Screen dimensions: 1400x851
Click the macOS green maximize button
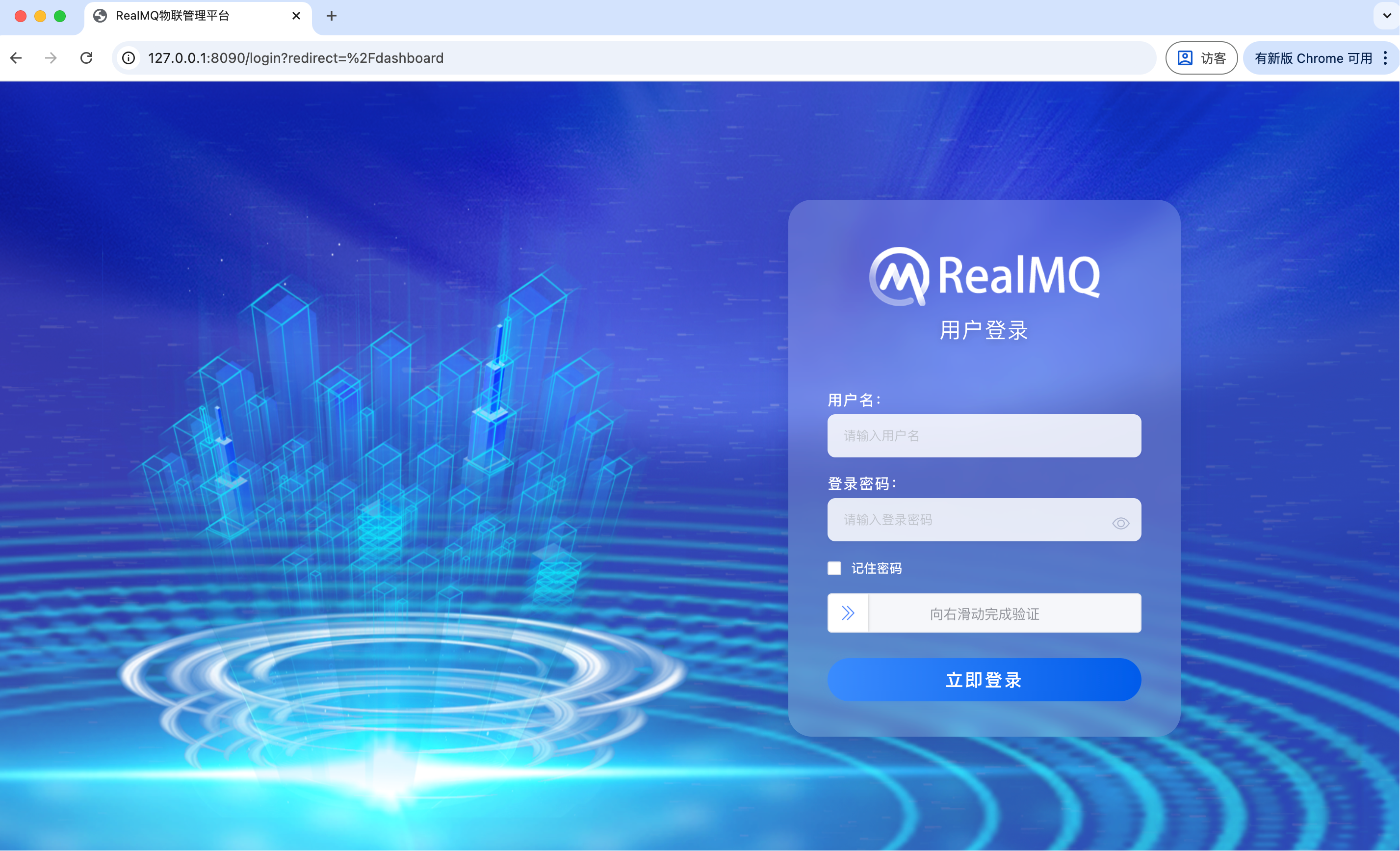[x=60, y=16]
